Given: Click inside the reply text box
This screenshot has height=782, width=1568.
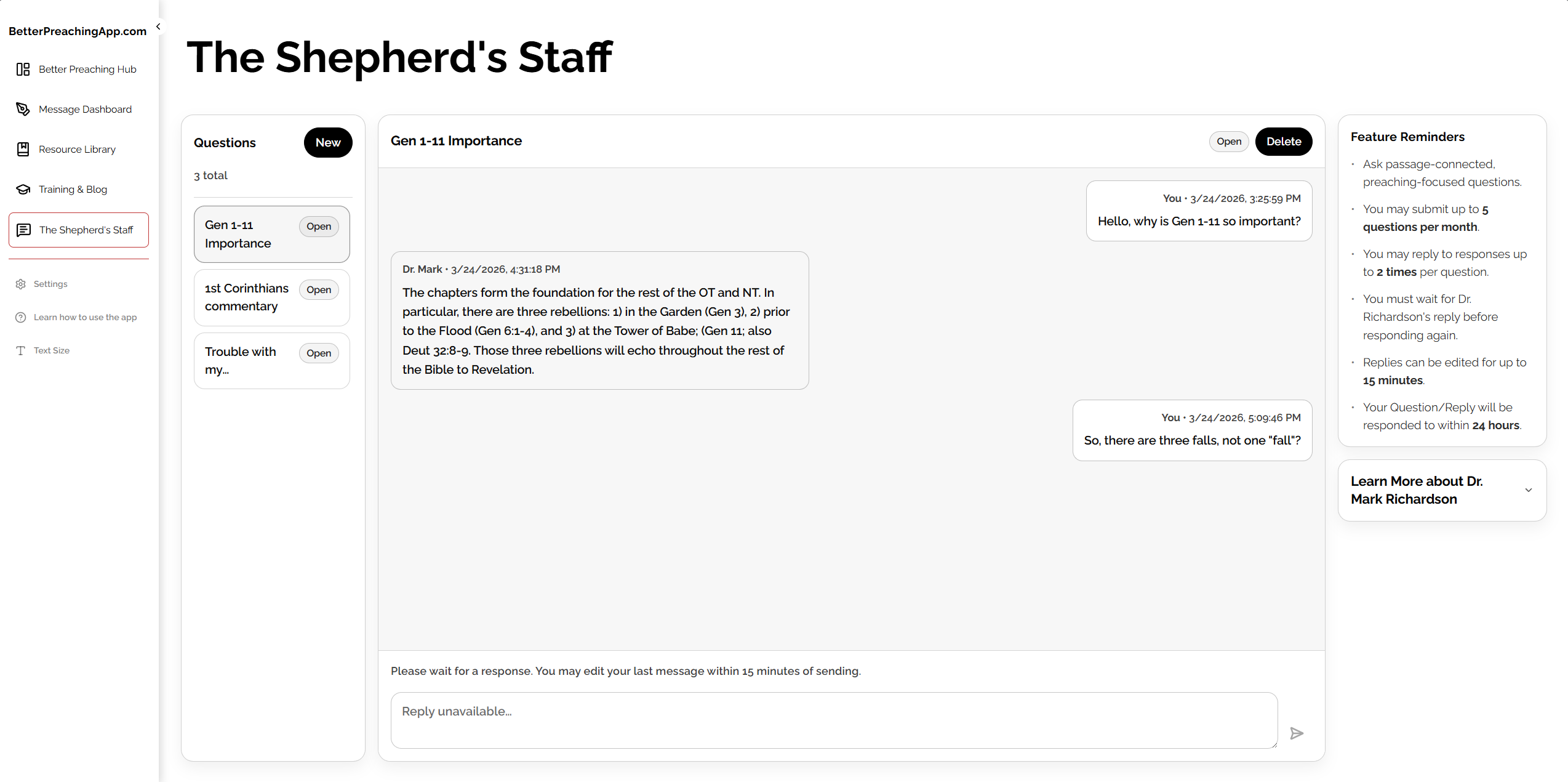Looking at the screenshot, I should pos(833,720).
